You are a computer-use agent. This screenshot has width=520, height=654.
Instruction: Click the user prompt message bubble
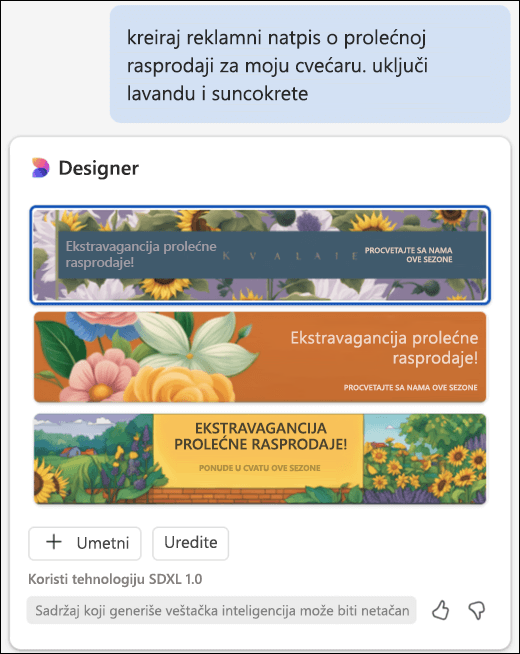pyautogui.click(x=310, y=64)
